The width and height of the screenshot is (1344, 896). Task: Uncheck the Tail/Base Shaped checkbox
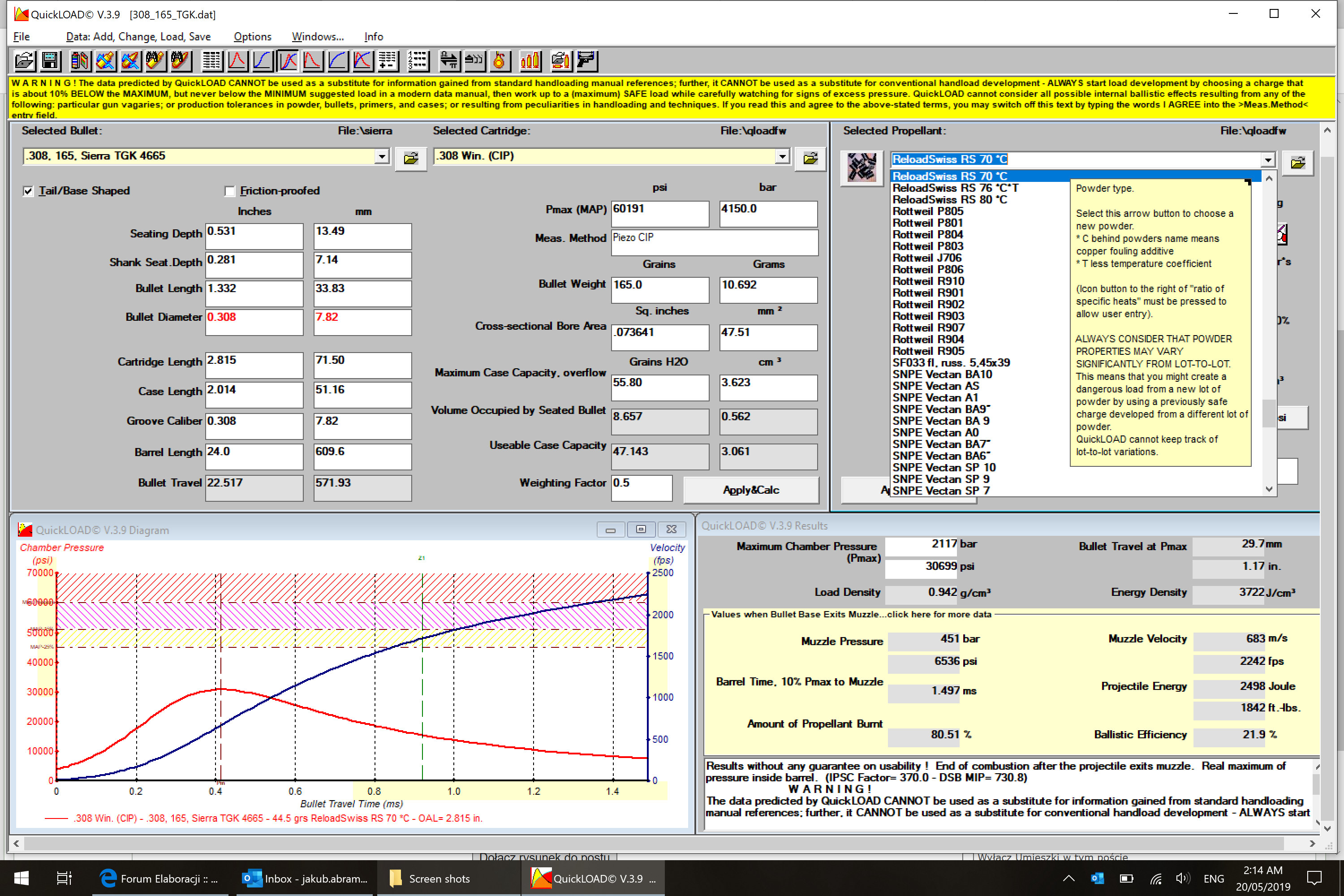[28, 191]
